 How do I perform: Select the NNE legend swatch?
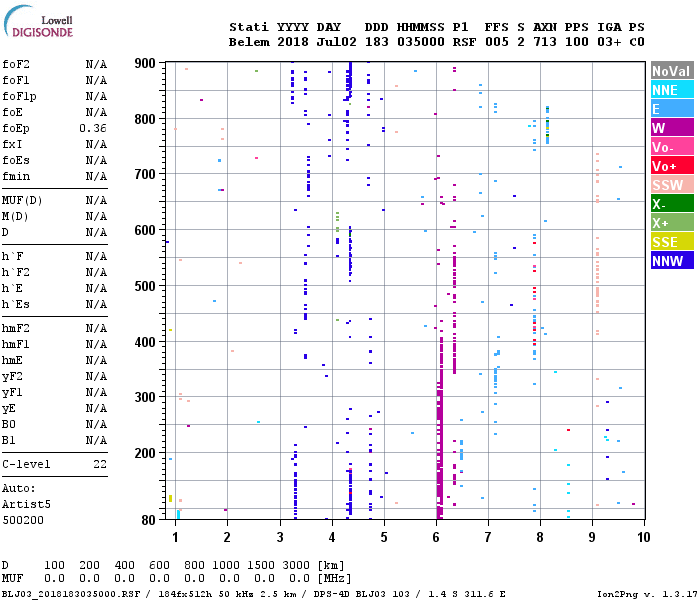point(672,90)
